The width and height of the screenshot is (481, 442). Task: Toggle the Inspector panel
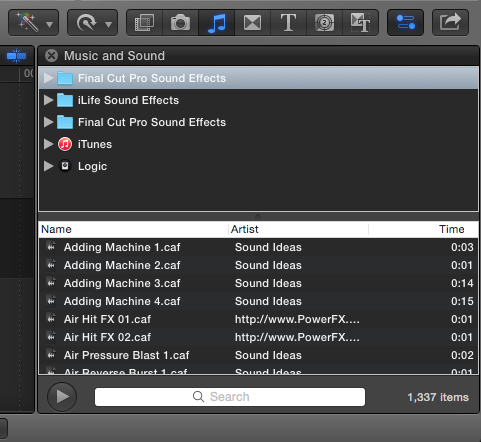(x=405, y=23)
